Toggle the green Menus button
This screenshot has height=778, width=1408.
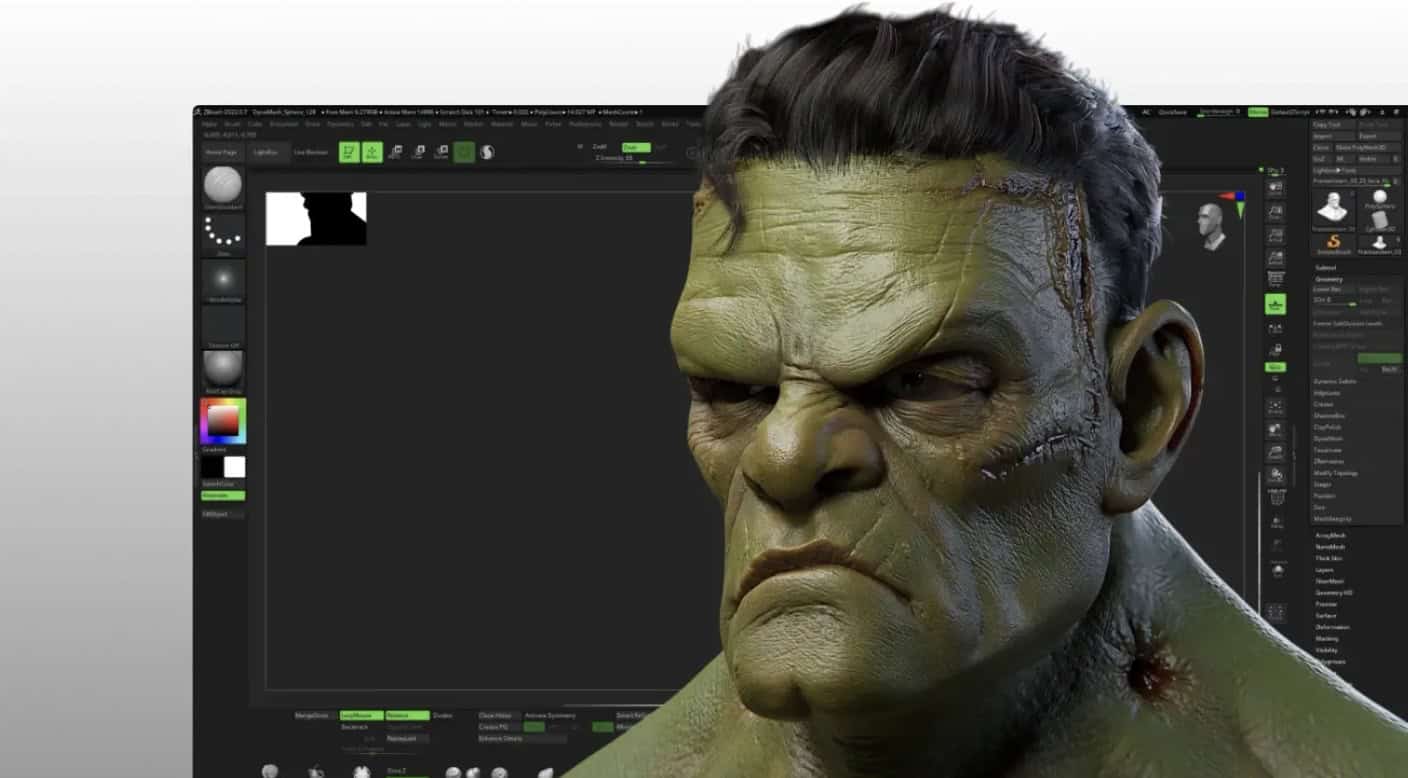(1257, 112)
